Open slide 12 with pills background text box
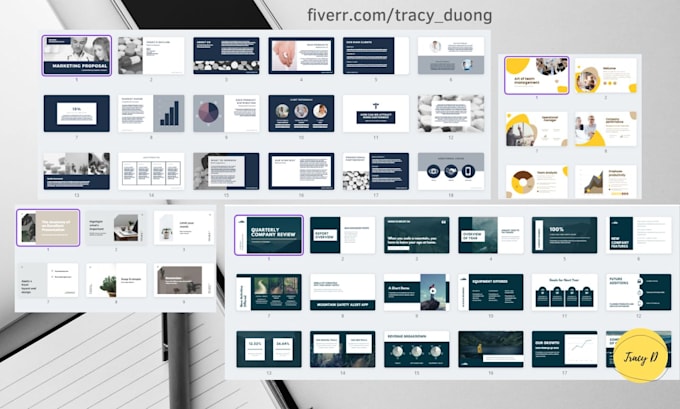This screenshot has width=680, height=409. (x=451, y=113)
